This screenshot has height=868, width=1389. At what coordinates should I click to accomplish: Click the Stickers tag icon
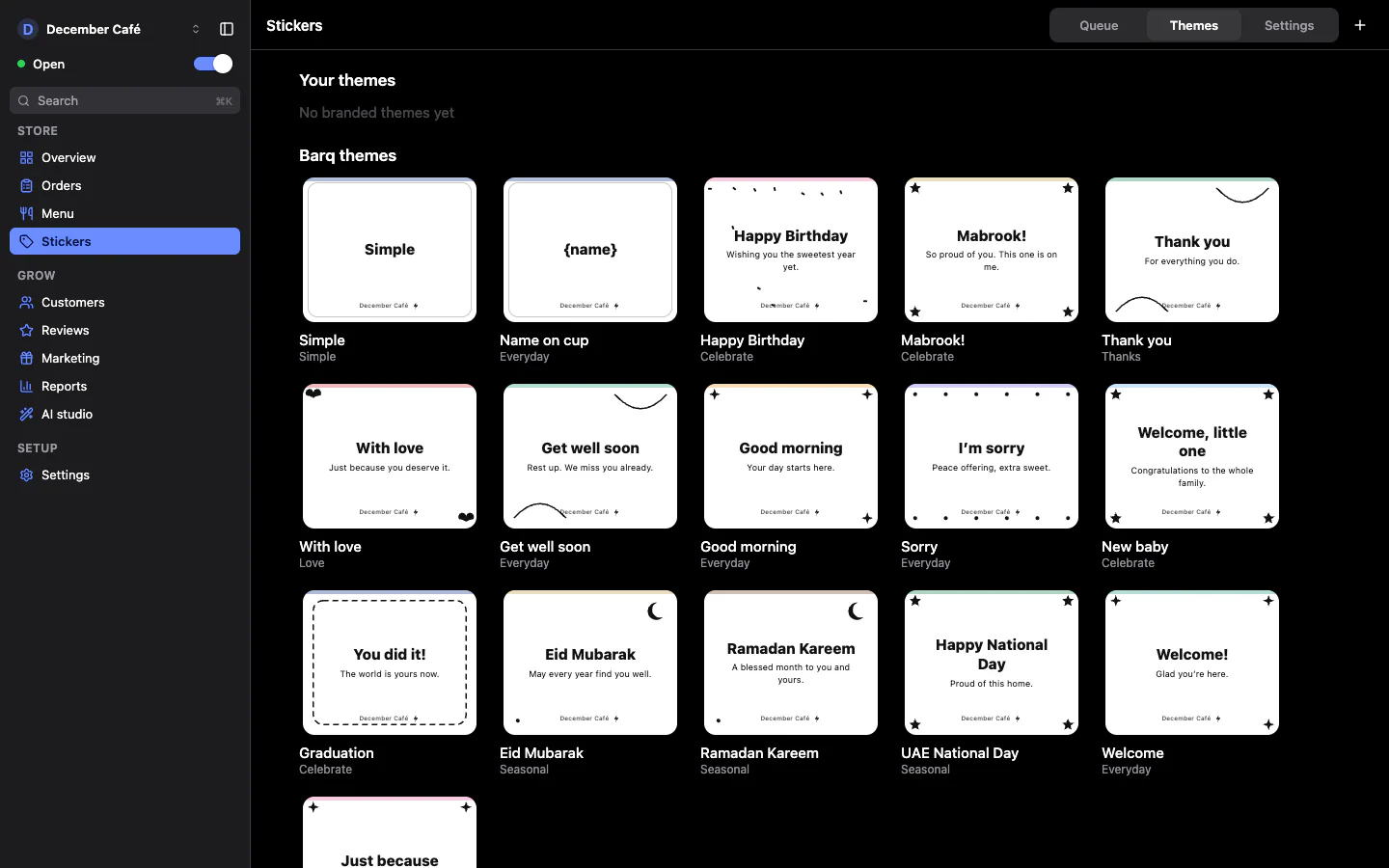pyautogui.click(x=26, y=241)
